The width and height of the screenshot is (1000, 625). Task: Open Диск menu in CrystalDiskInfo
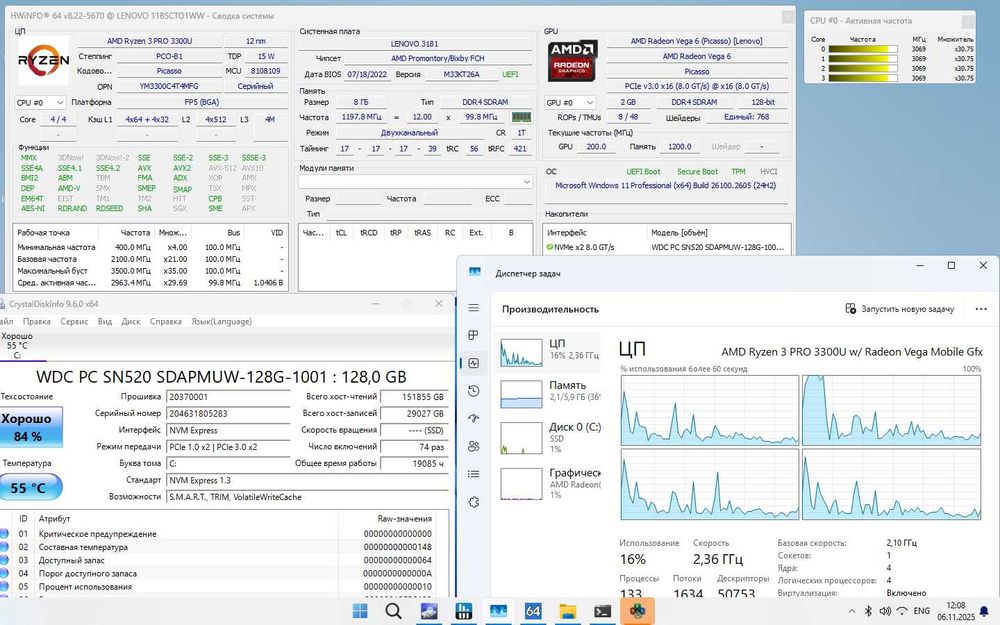[131, 321]
